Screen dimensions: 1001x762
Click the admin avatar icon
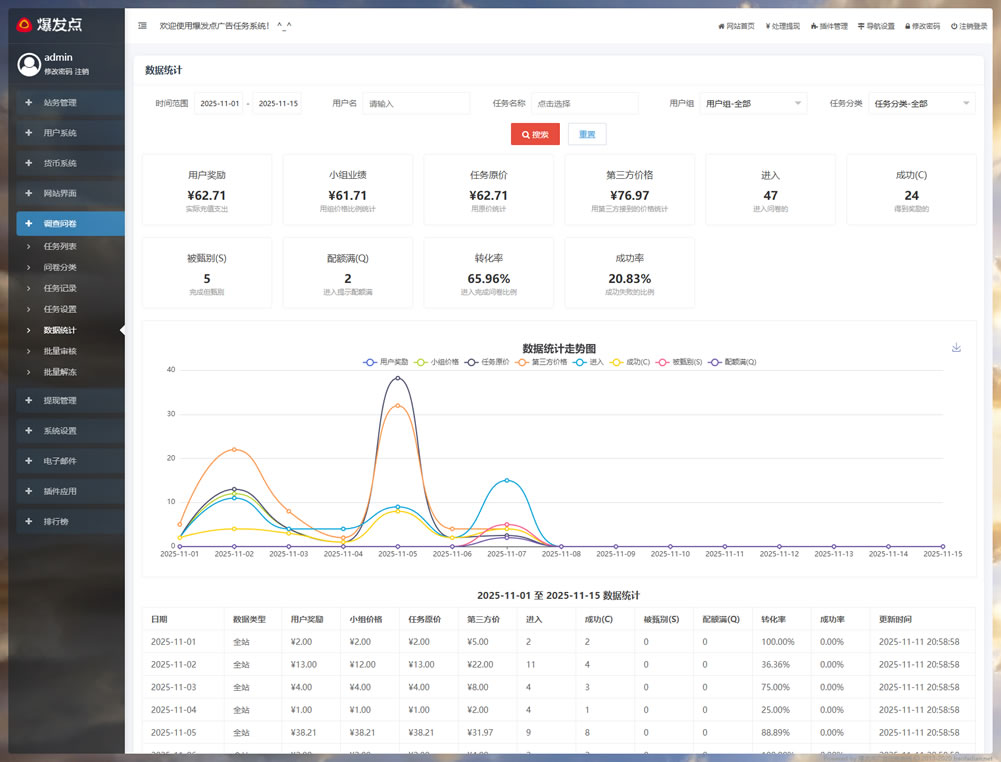(28, 64)
